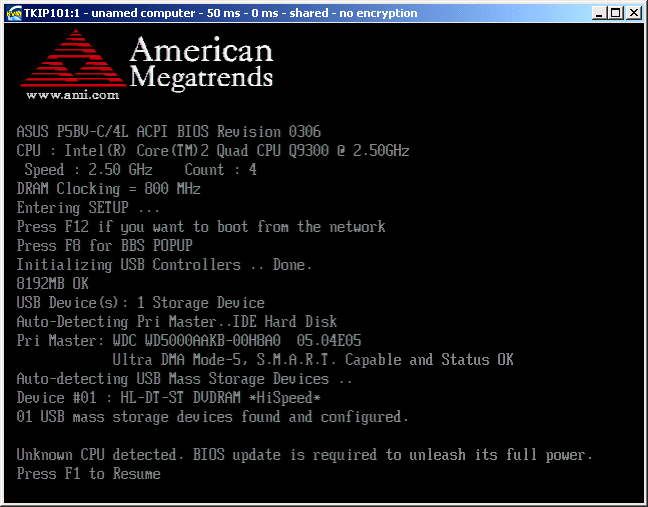Click the KVM icon in the title bar
Image resolution: width=648 pixels, height=507 pixels.
pos(14,13)
